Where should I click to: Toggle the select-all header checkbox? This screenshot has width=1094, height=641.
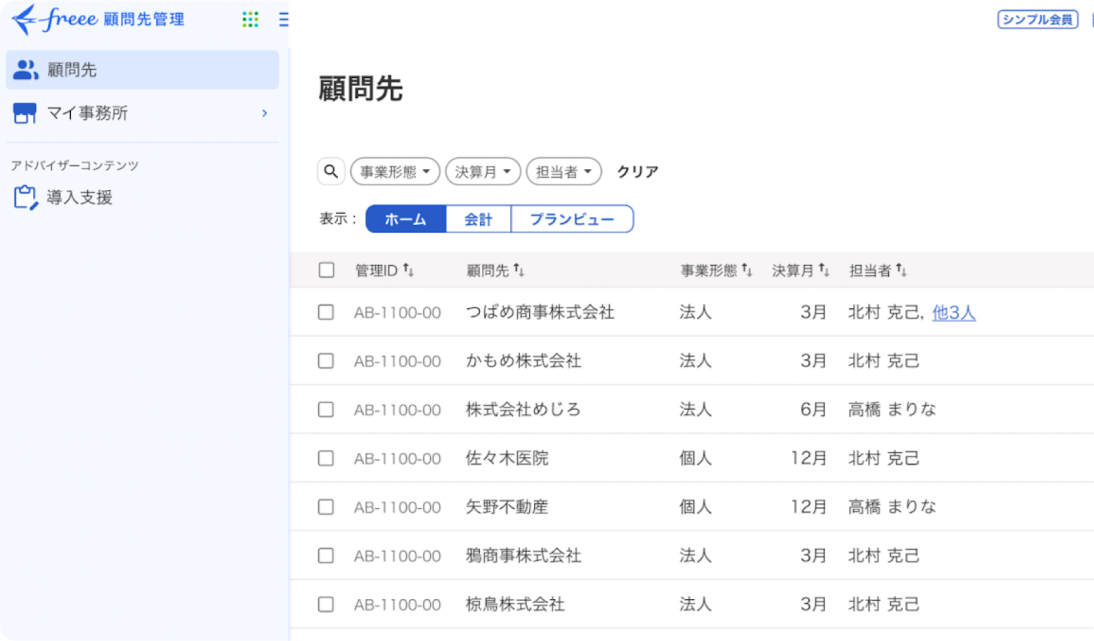(326, 270)
